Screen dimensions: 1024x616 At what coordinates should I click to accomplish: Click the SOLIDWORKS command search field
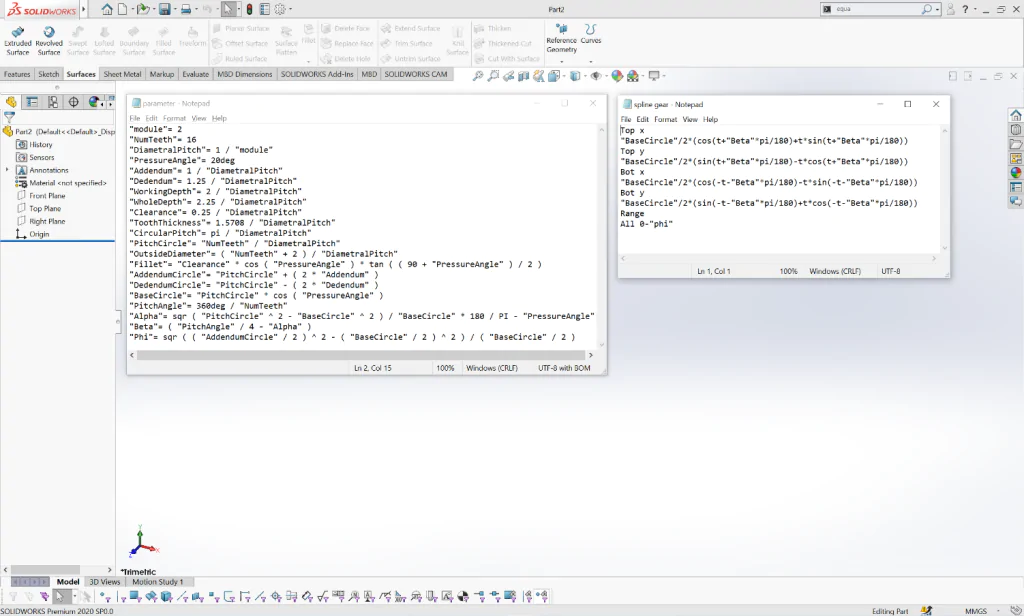[877, 9]
